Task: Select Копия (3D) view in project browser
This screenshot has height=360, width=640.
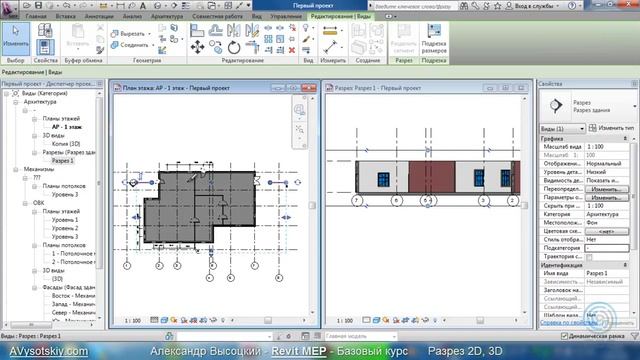Action: (66, 144)
